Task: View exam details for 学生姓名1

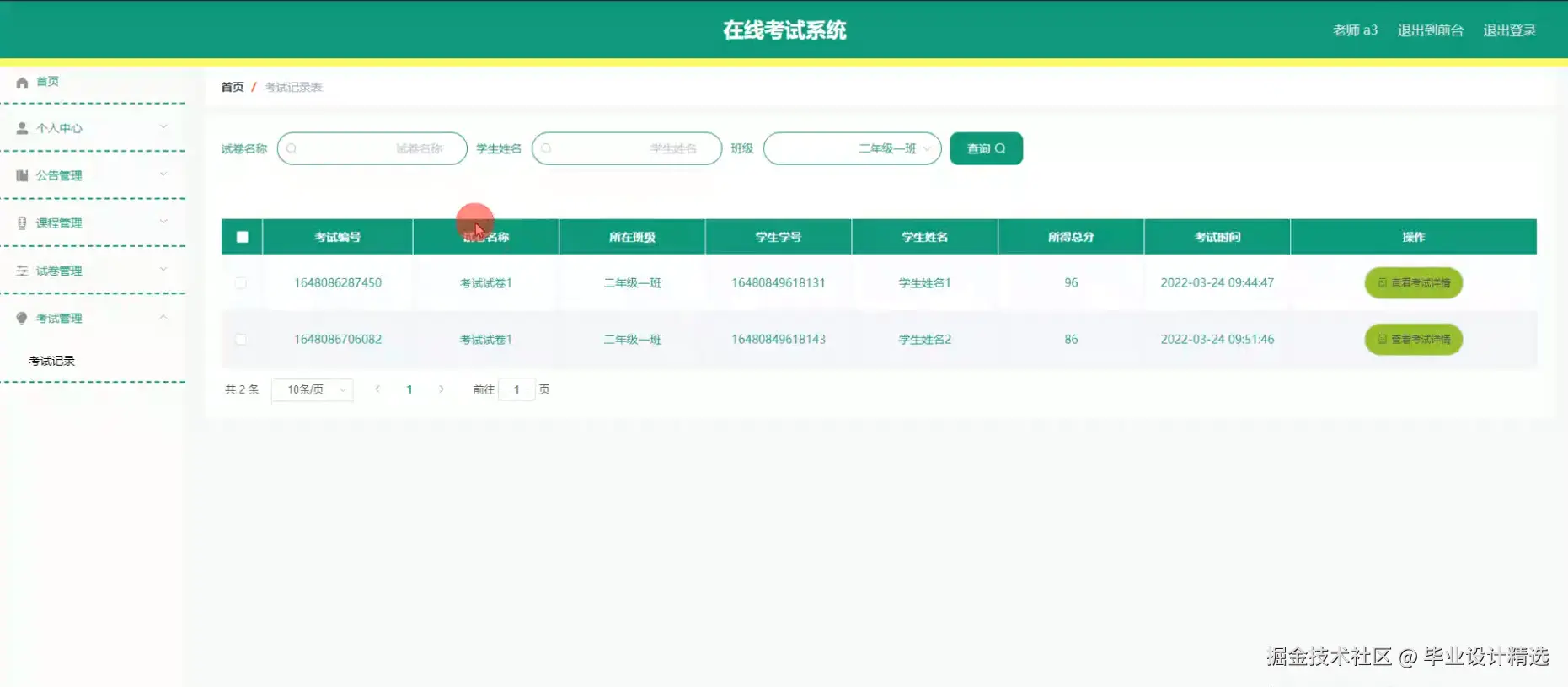Action: [1413, 283]
